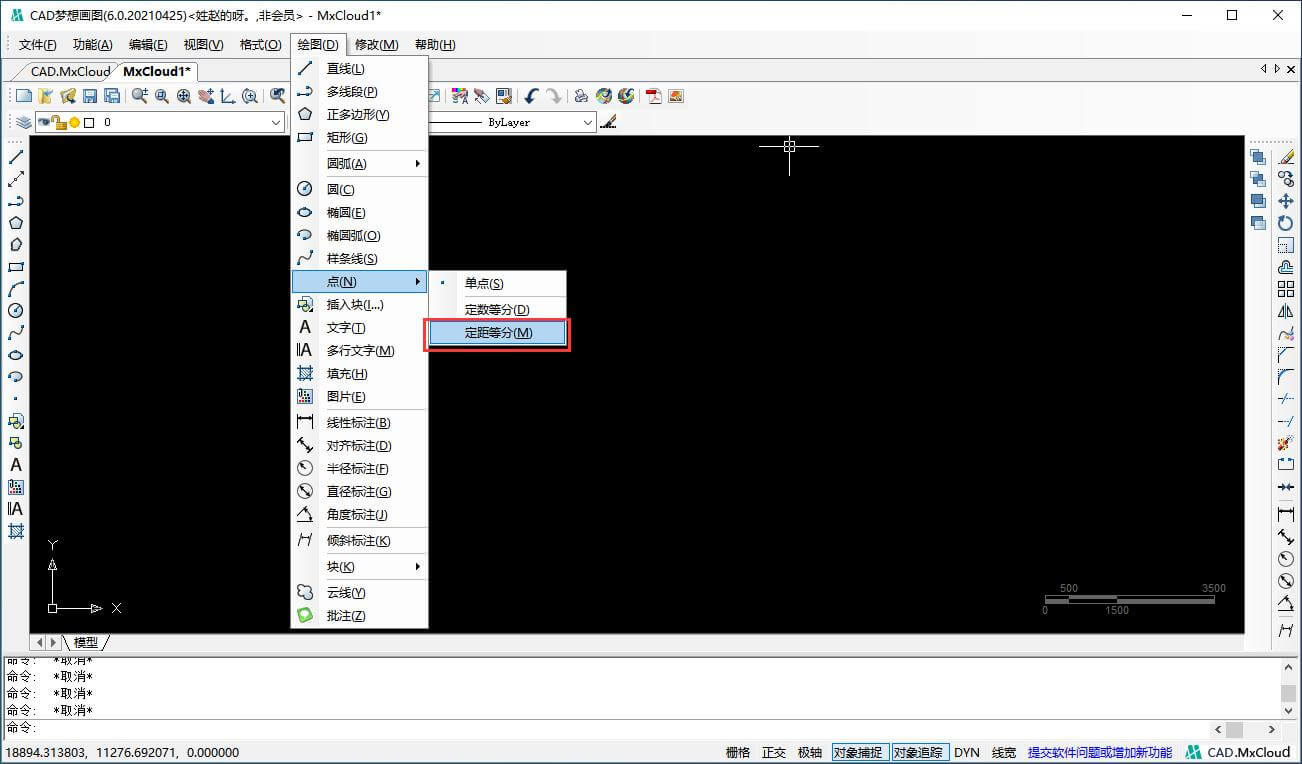Click the Offset tool in right toolbar
This screenshot has width=1302, height=764.
(1286, 267)
